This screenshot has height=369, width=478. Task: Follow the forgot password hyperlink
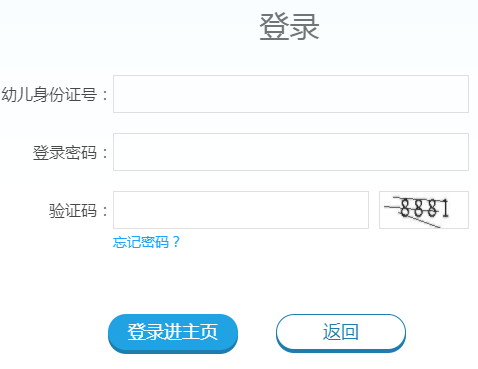tap(146, 242)
